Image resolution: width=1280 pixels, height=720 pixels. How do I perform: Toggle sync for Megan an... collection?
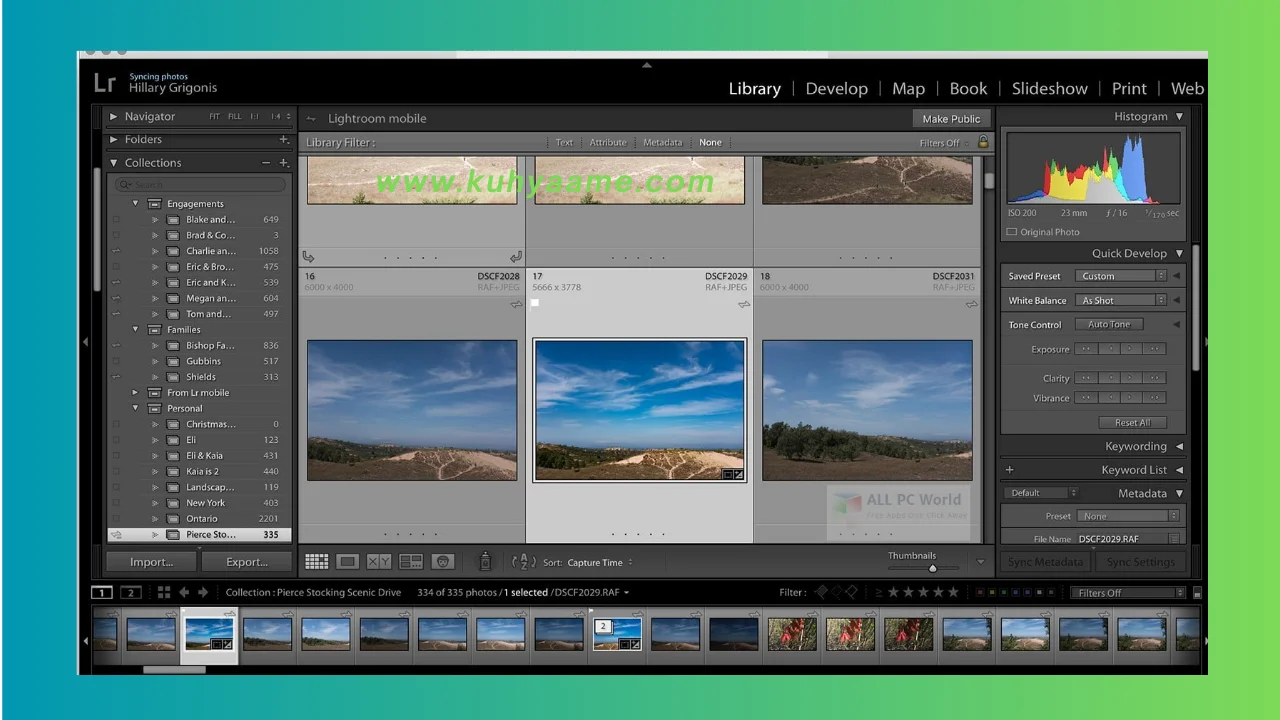click(116, 298)
